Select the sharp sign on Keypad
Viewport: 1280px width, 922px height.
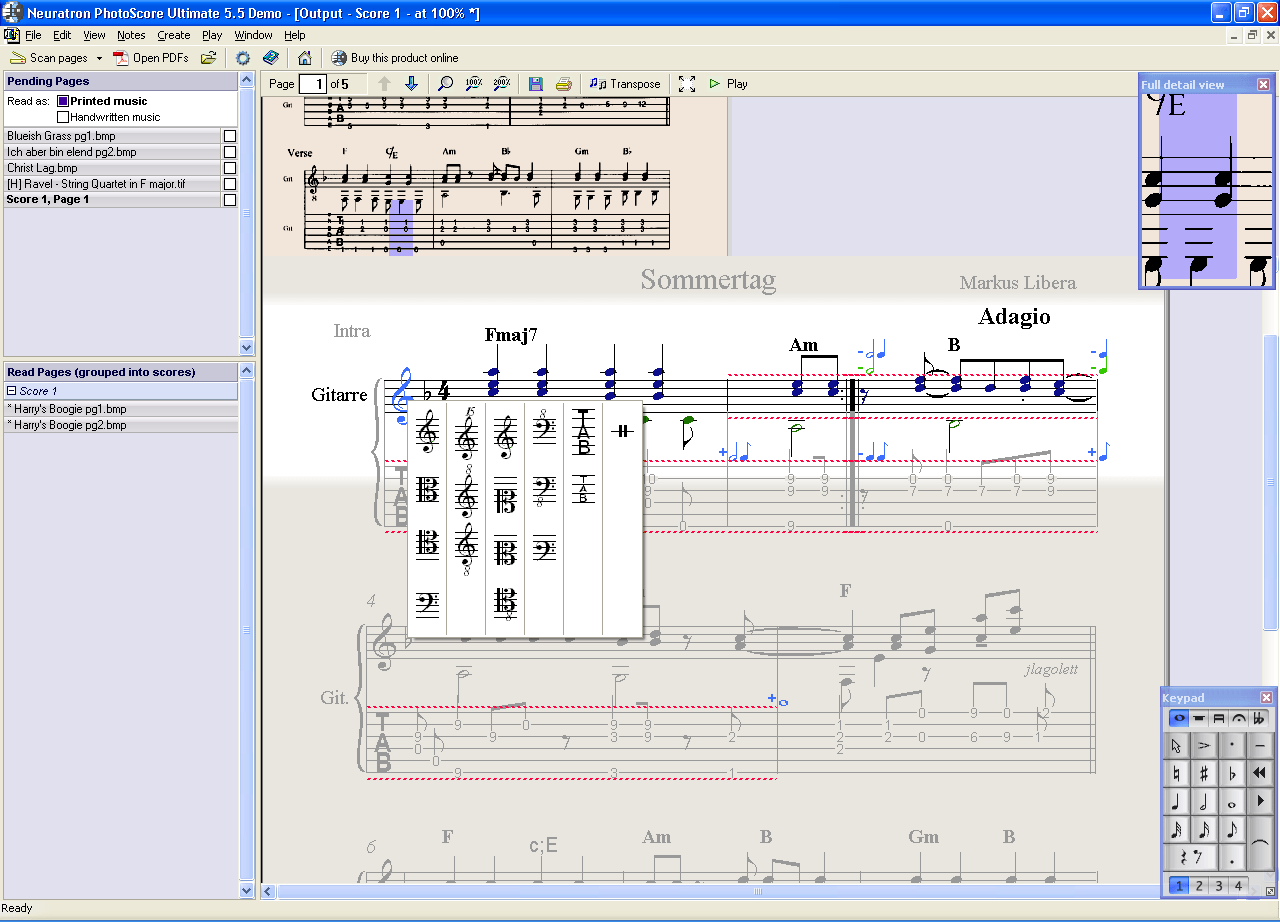[x=1204, y=774]
